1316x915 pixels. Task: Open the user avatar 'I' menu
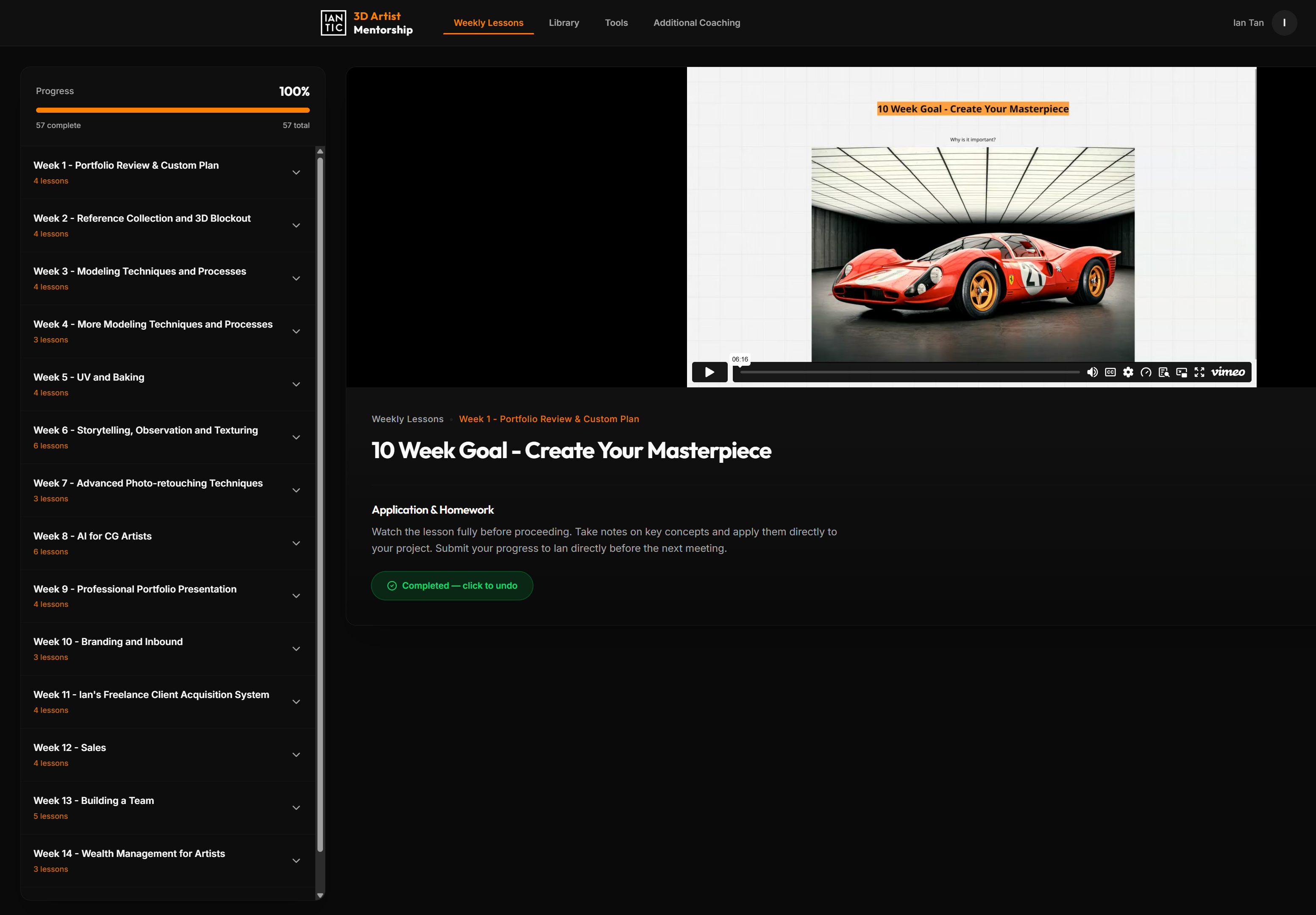1284,23
